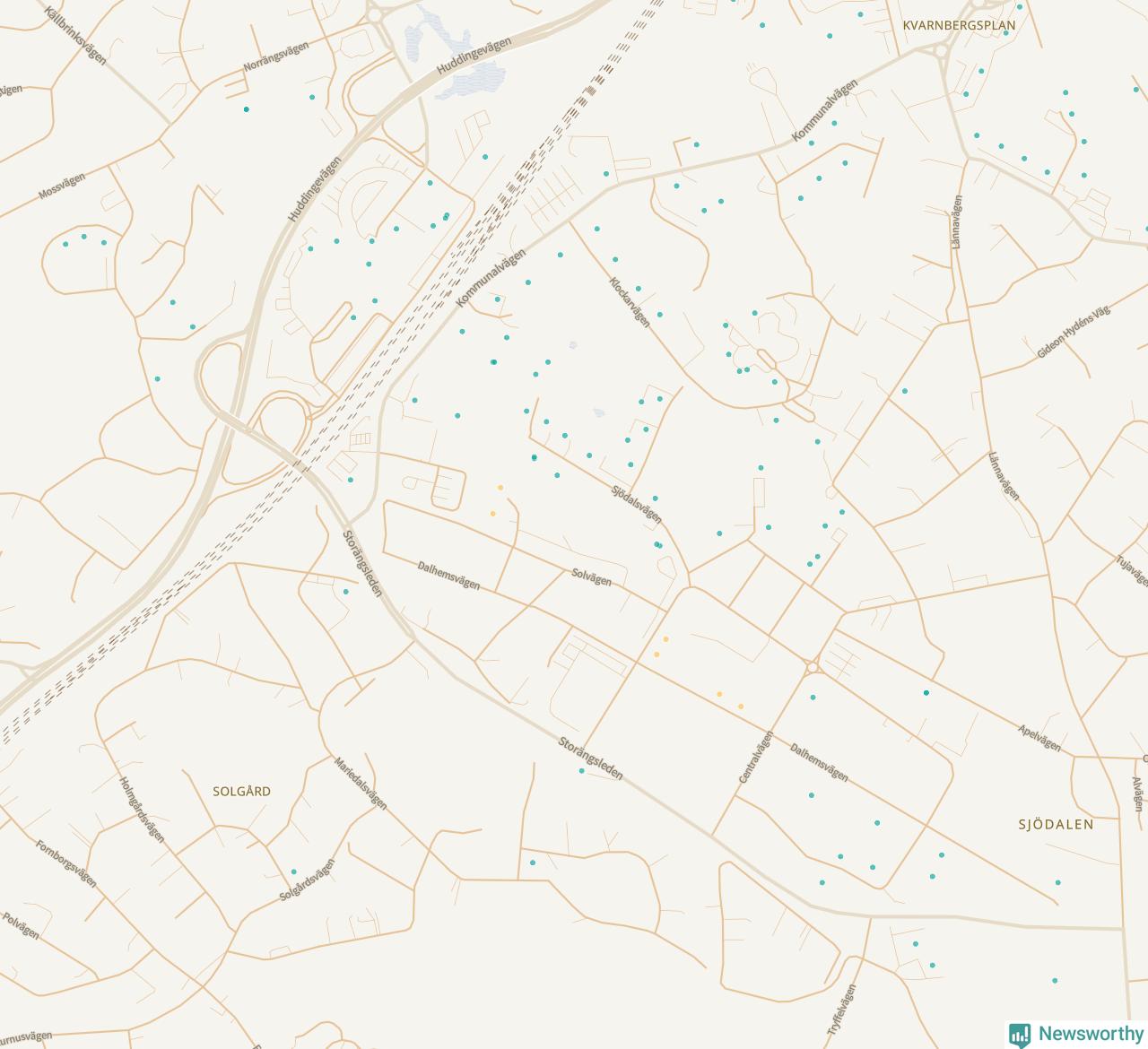Click the roundabout below Kvarnbergsplan label
The width and height of the screenshot is (1148, 1049).
[944, 54]
